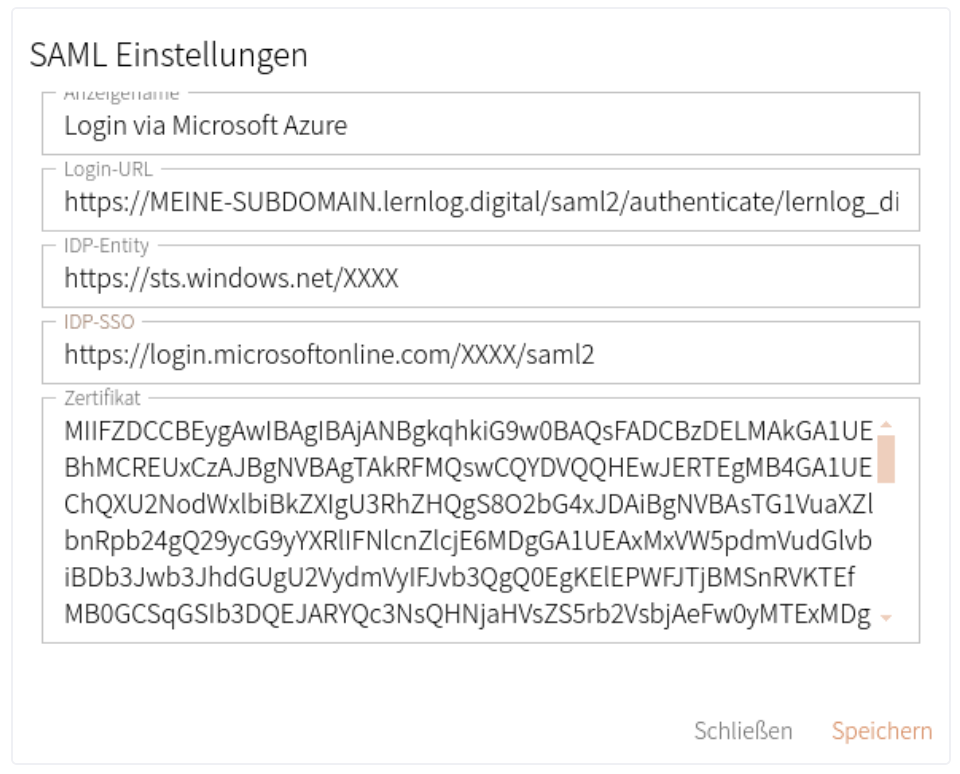Save the SAML settings with Speichern

[881, 731]
